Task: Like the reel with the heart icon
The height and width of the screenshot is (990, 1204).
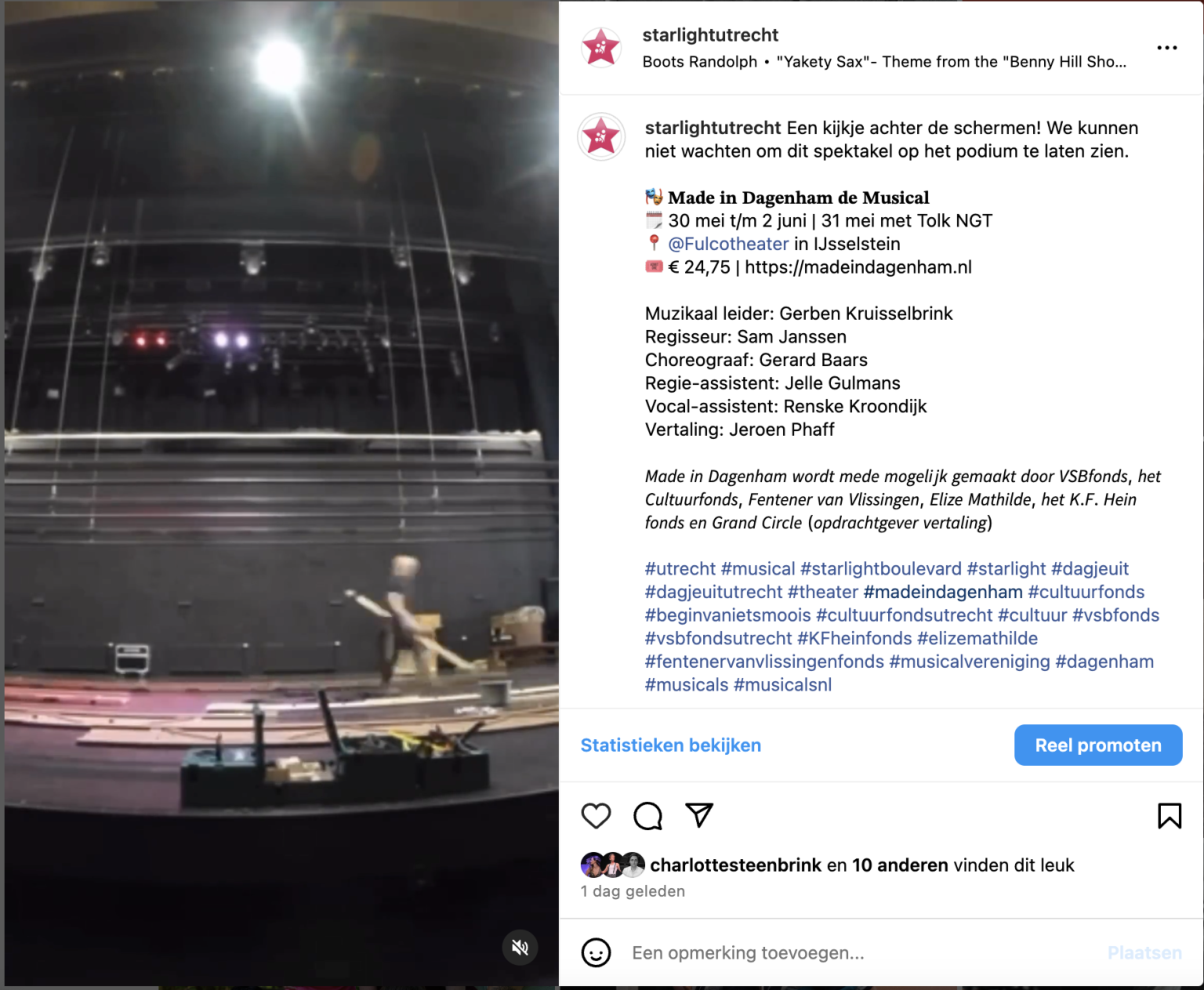Action: click(x=596, y=816)
